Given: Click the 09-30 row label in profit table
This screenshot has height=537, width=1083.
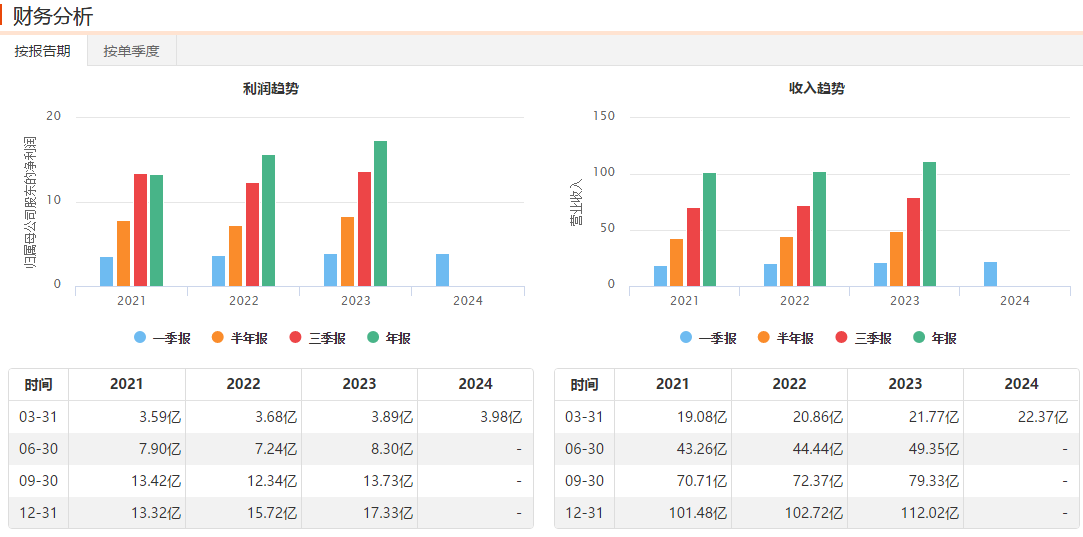Looking at the screenshot, I should click(x=38, y=481).
